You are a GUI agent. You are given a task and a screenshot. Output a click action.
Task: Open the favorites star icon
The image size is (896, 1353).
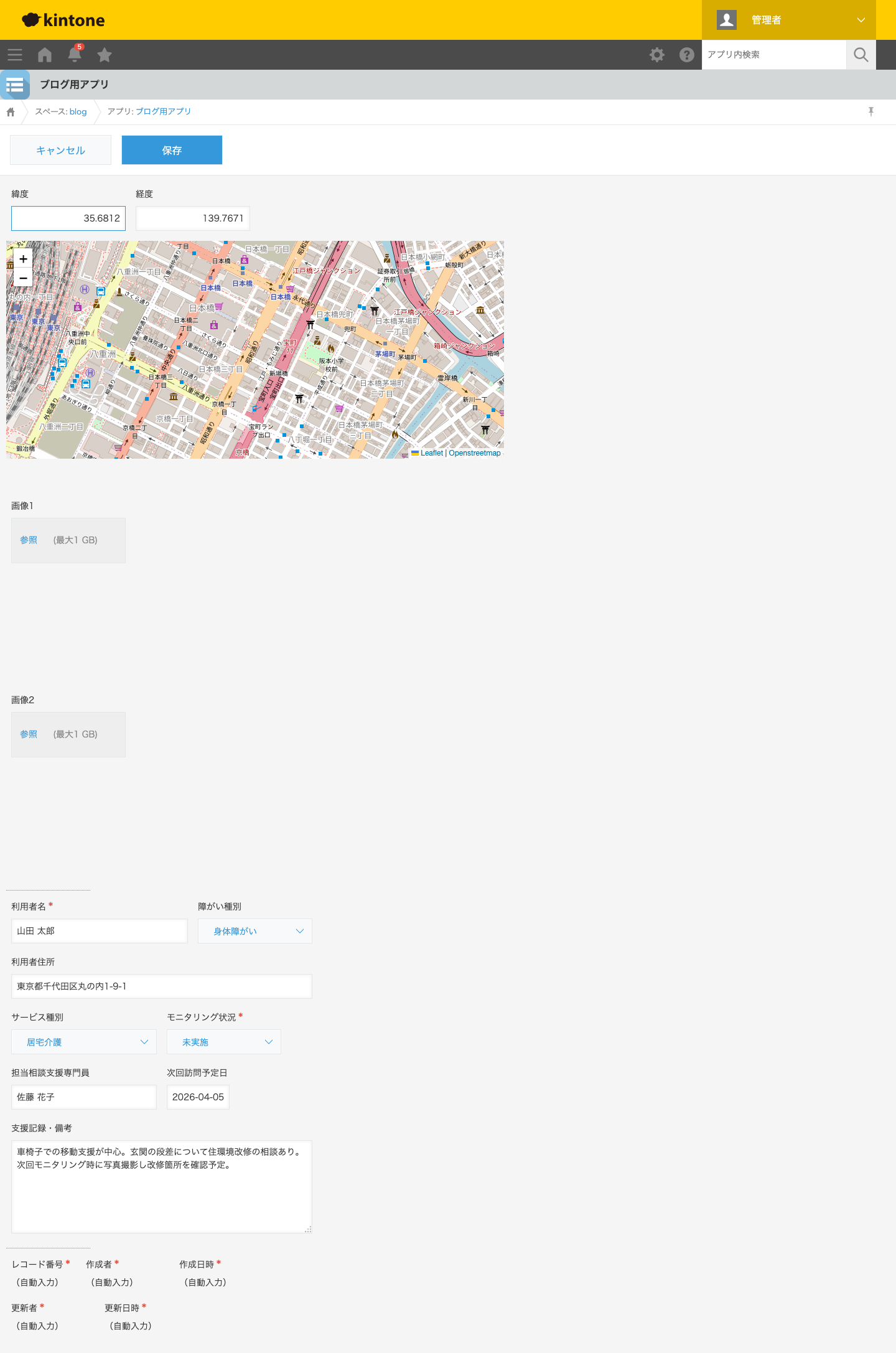tap(105, 55)
